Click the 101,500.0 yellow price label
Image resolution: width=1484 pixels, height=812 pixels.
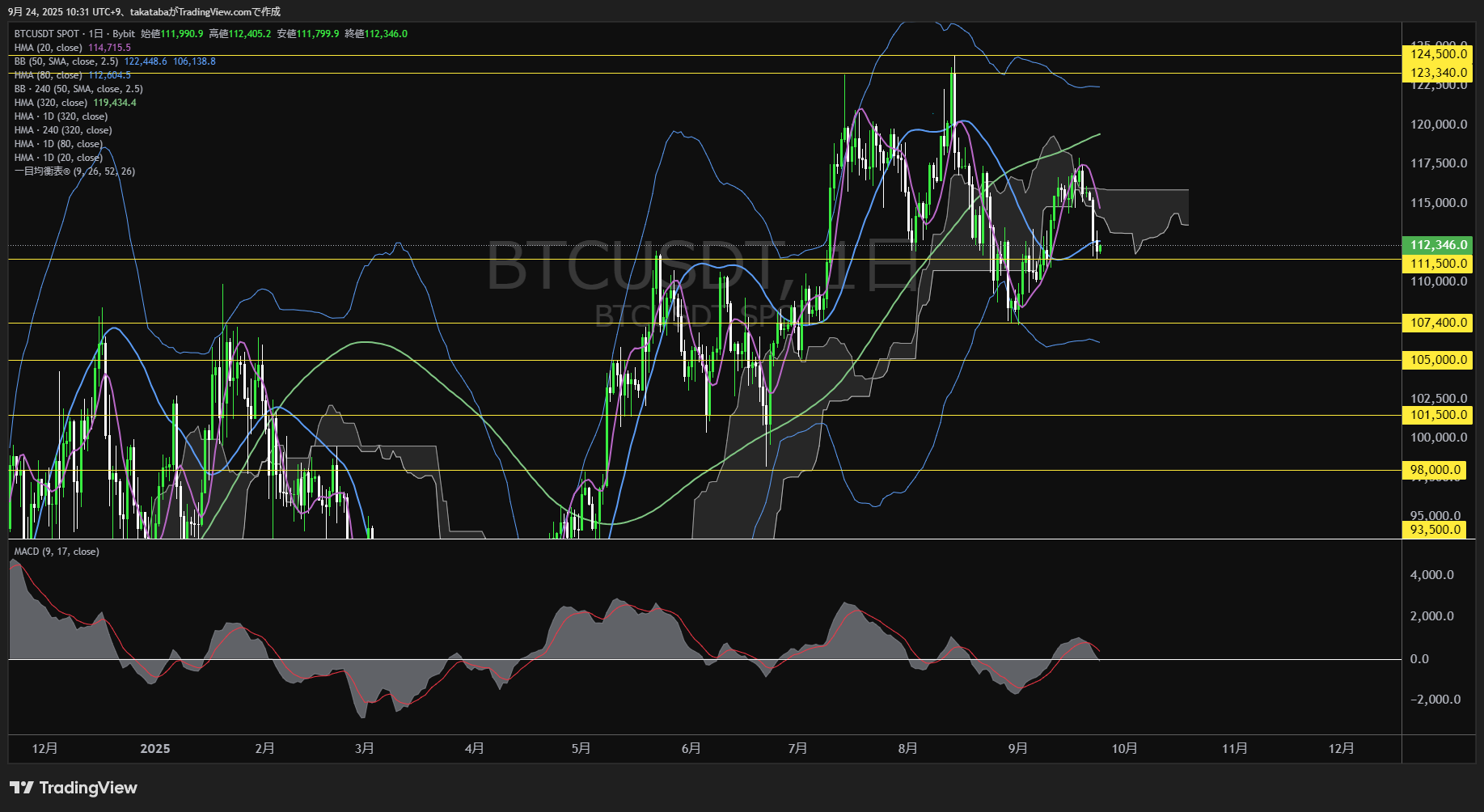(1439, 415)
